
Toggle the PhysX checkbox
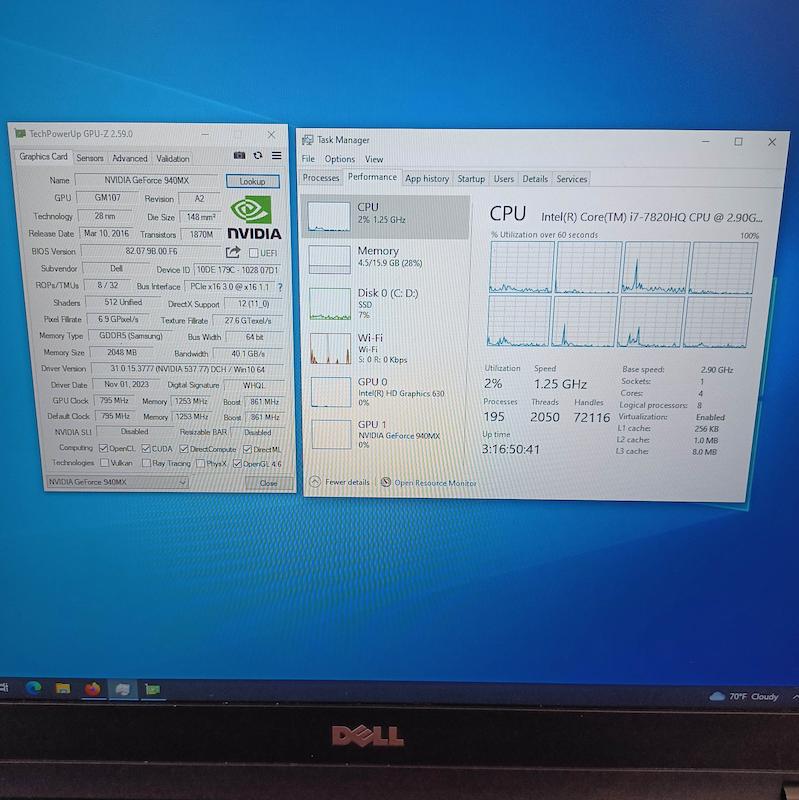coord(201,463)
